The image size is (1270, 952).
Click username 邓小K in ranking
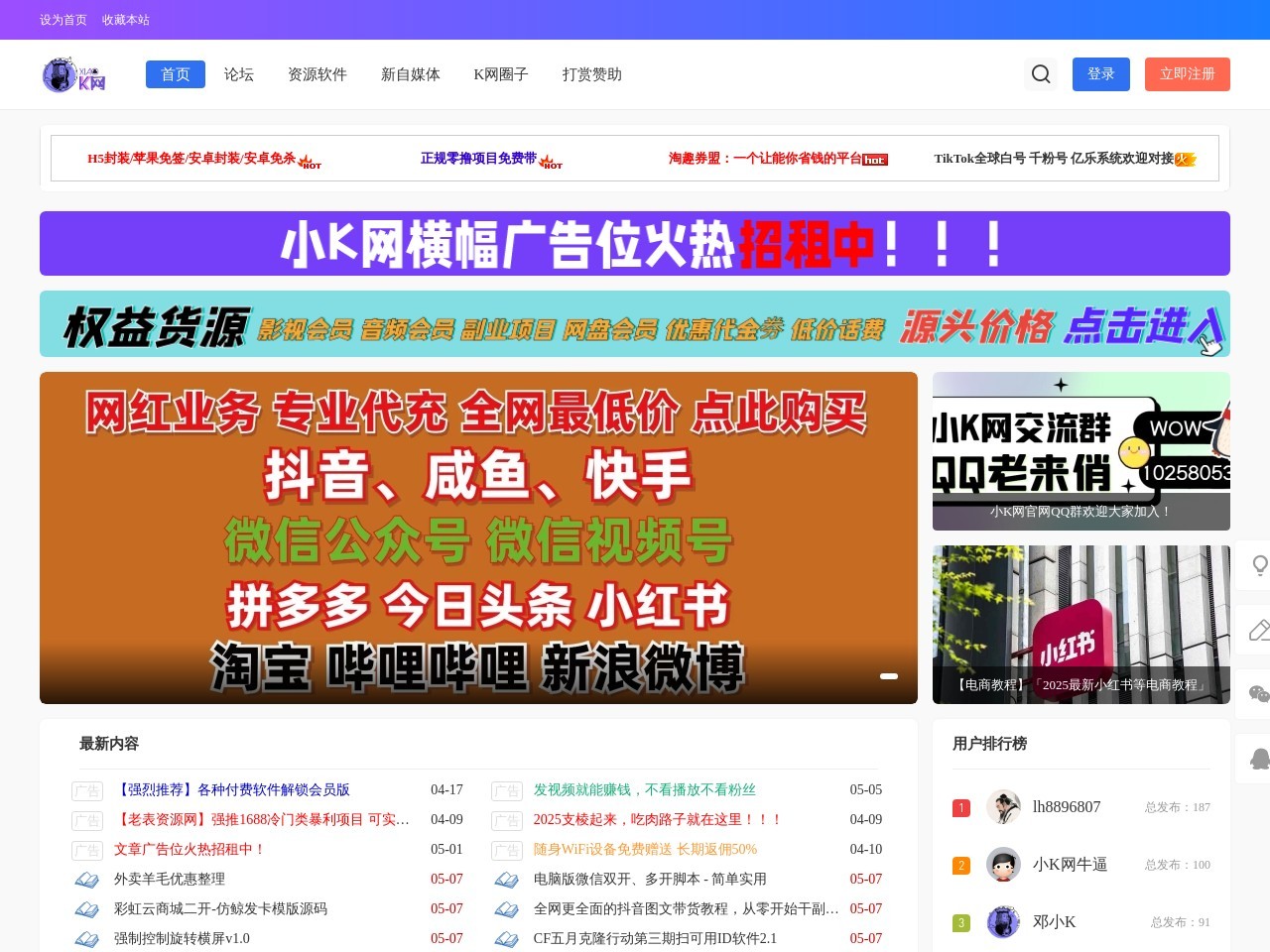[1054, 922]
